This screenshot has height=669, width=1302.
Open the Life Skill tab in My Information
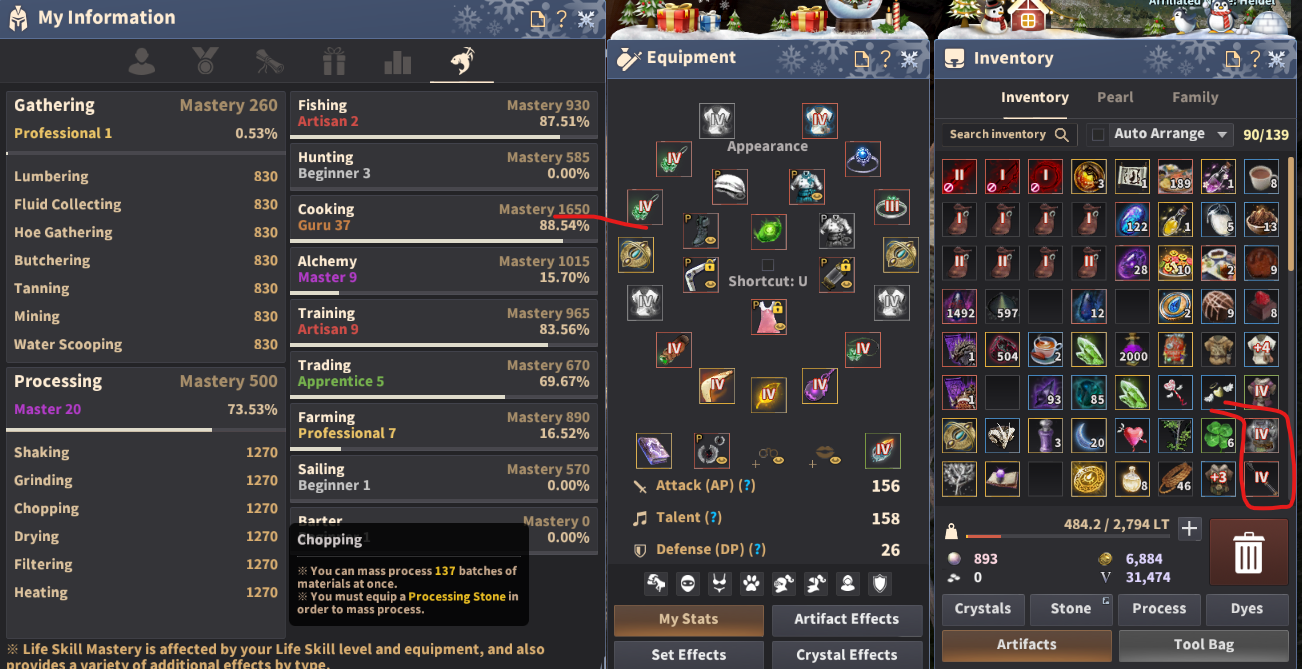pos(461,62)
